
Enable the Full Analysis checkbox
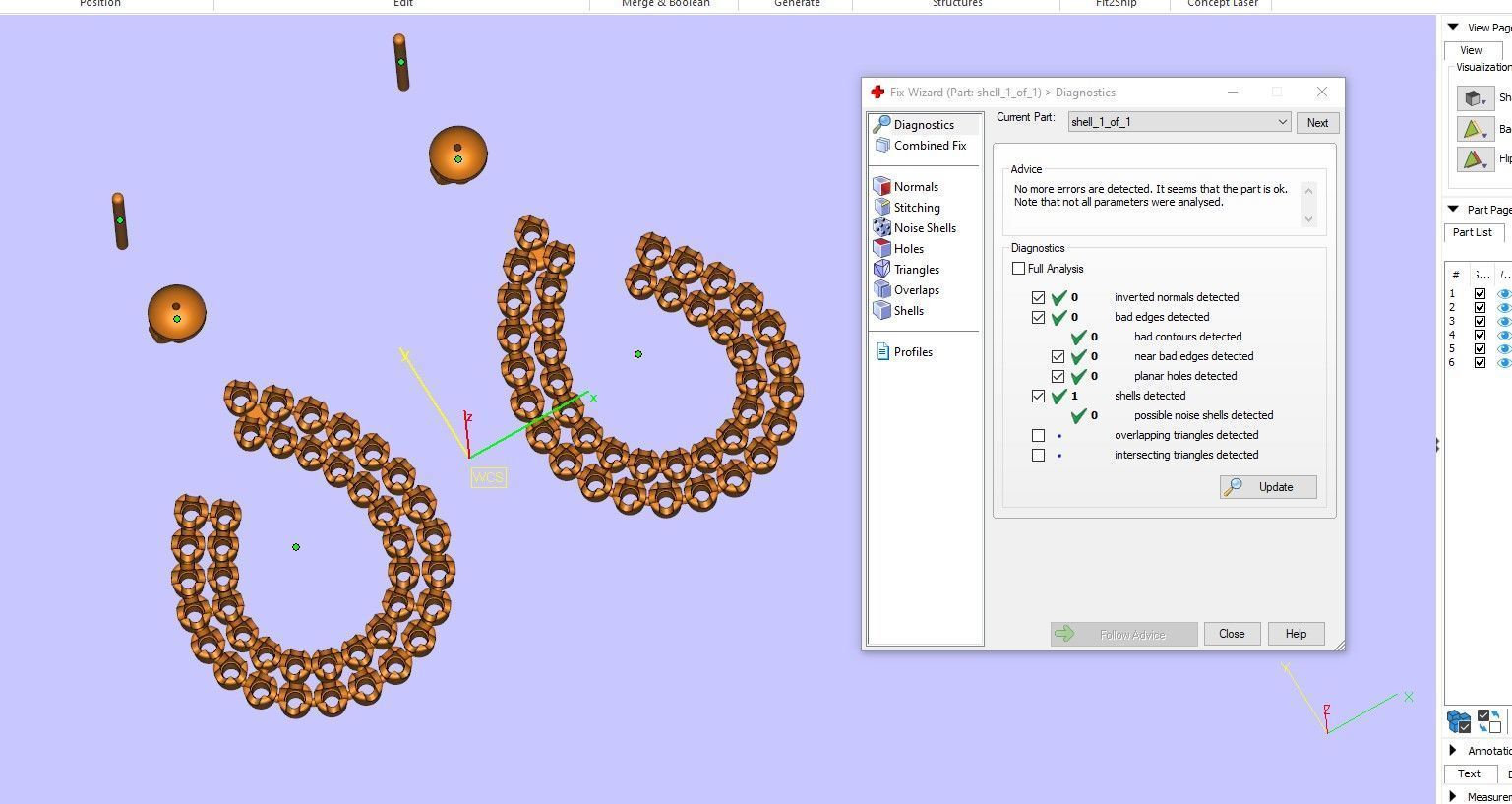point(1018,269)
